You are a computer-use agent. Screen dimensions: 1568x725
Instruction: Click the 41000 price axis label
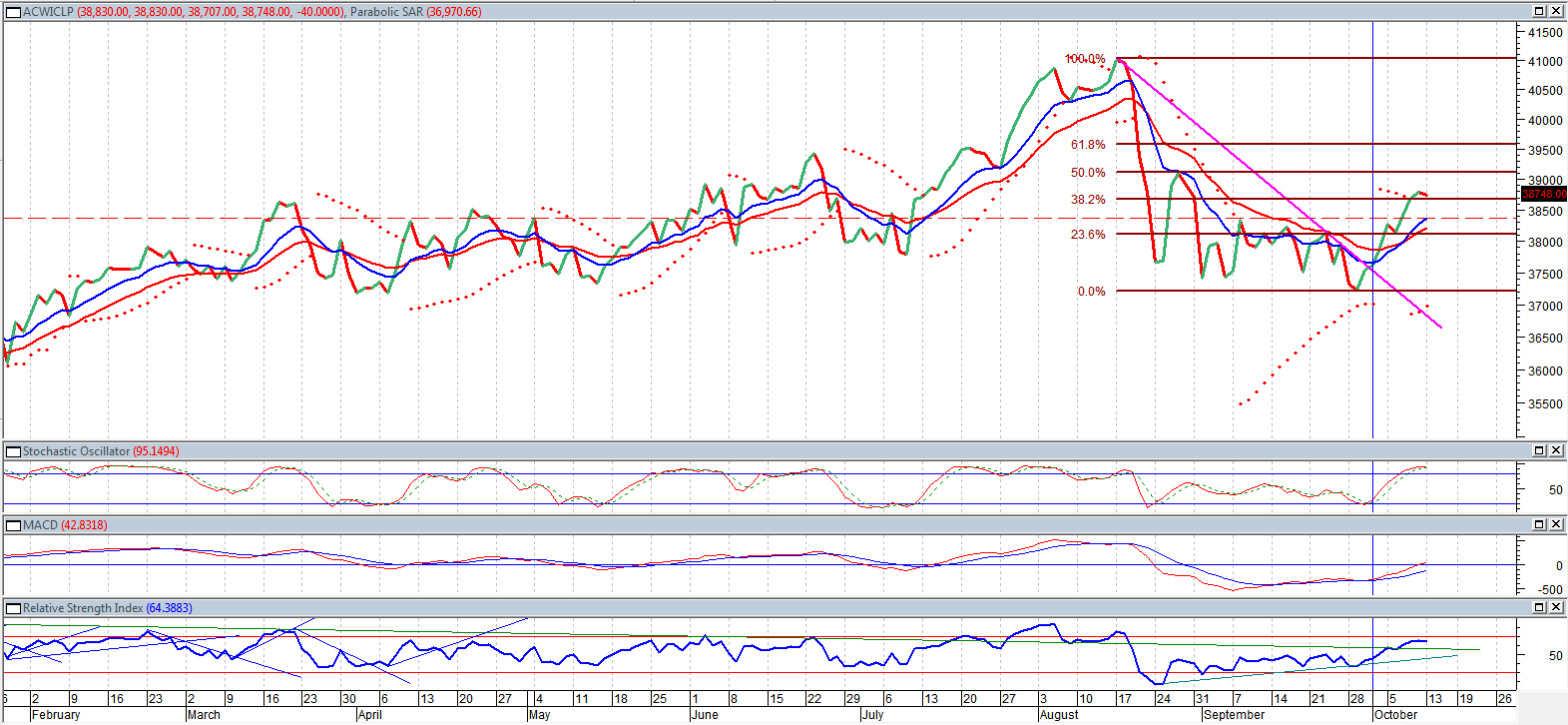click(x=1545, y=61)
